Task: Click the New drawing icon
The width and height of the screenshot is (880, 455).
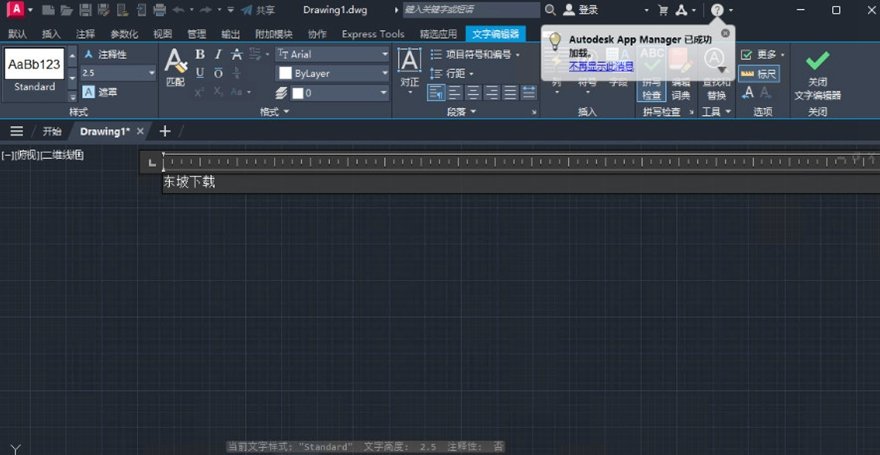Action: [x=48, y=10]
